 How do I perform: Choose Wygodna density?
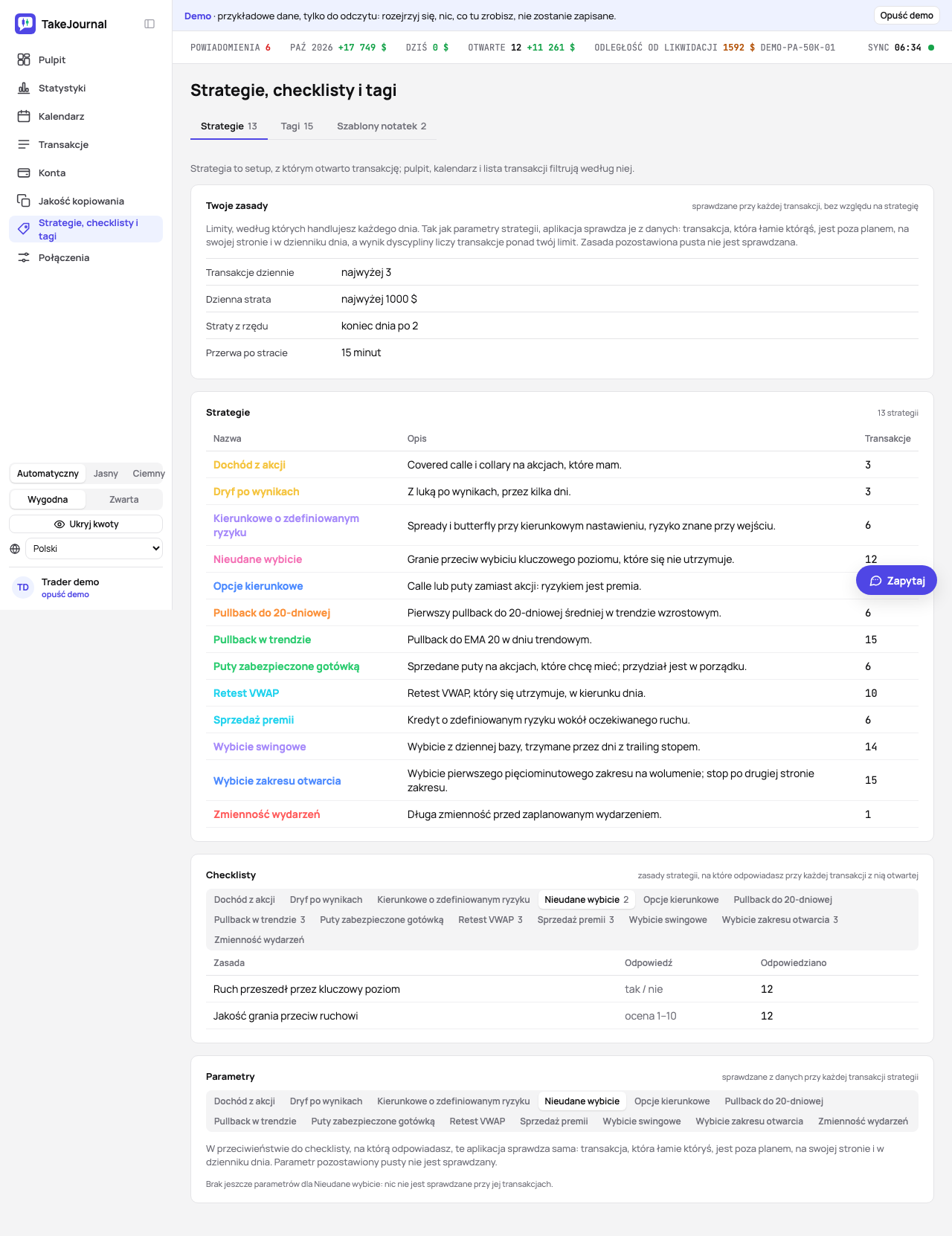48,500
